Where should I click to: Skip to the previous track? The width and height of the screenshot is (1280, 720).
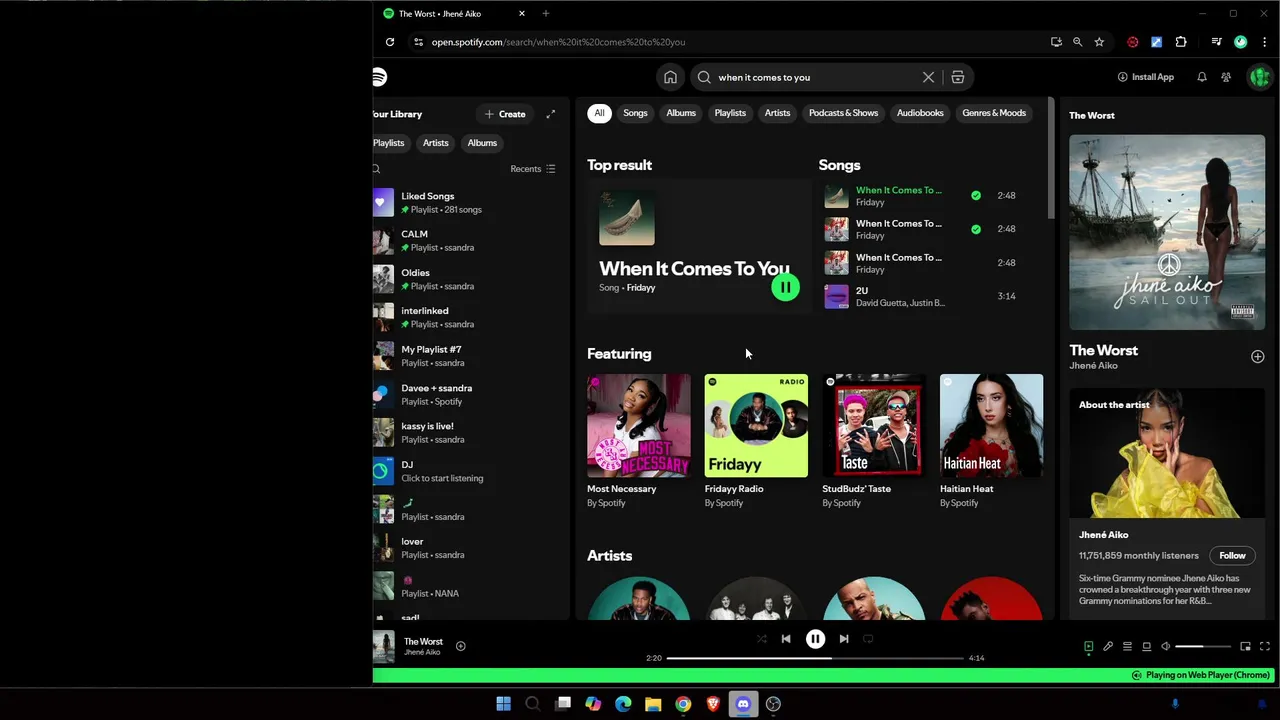[786, 639]
